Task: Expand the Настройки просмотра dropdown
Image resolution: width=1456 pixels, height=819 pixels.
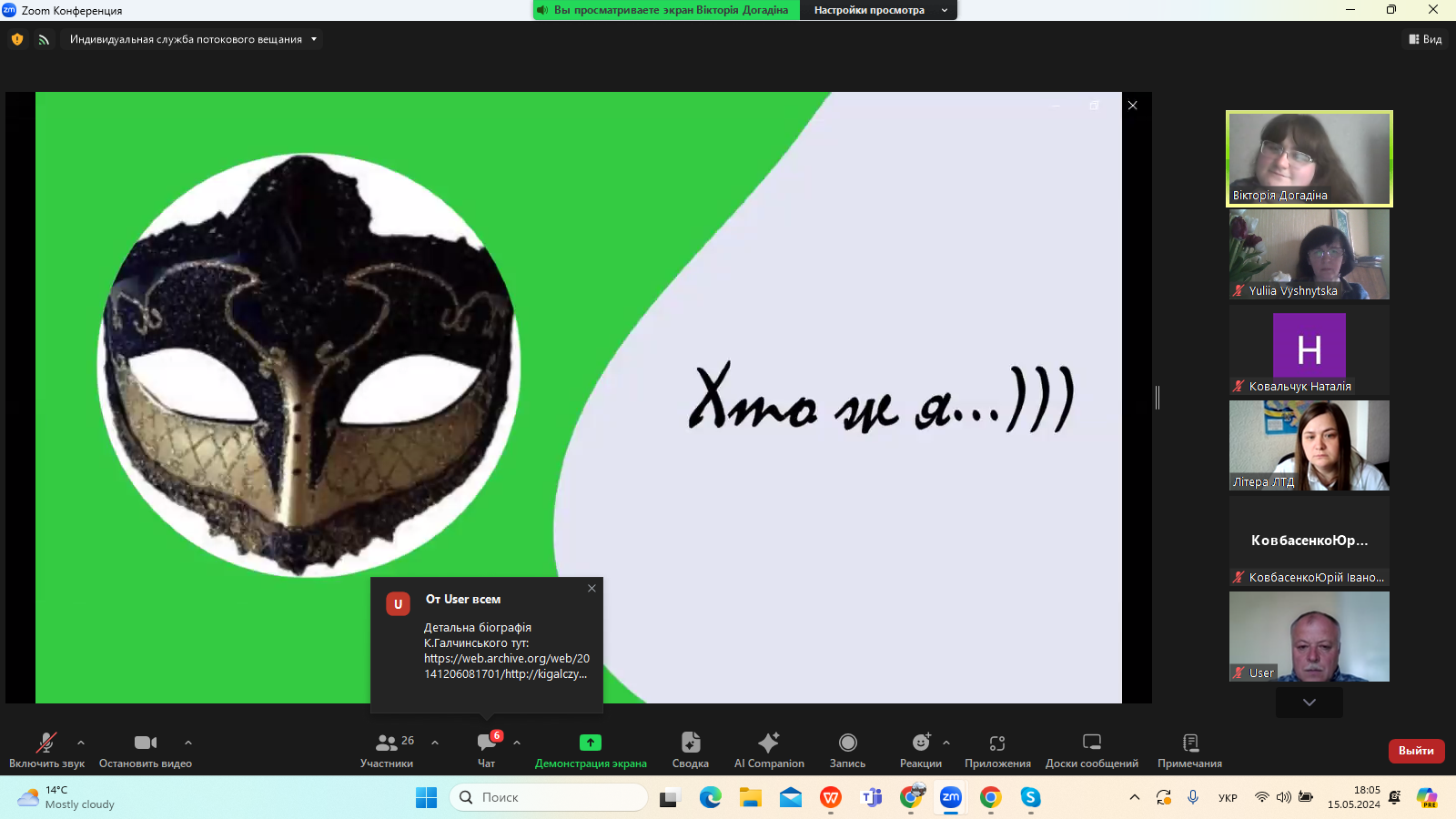Action: (x=879, y=10)
